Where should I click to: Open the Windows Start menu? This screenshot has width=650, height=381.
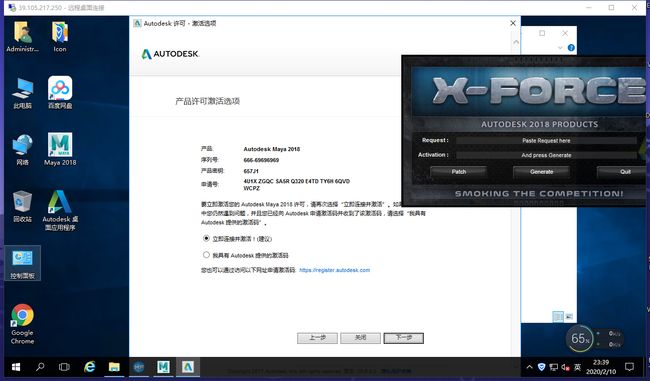click(16, 367)
